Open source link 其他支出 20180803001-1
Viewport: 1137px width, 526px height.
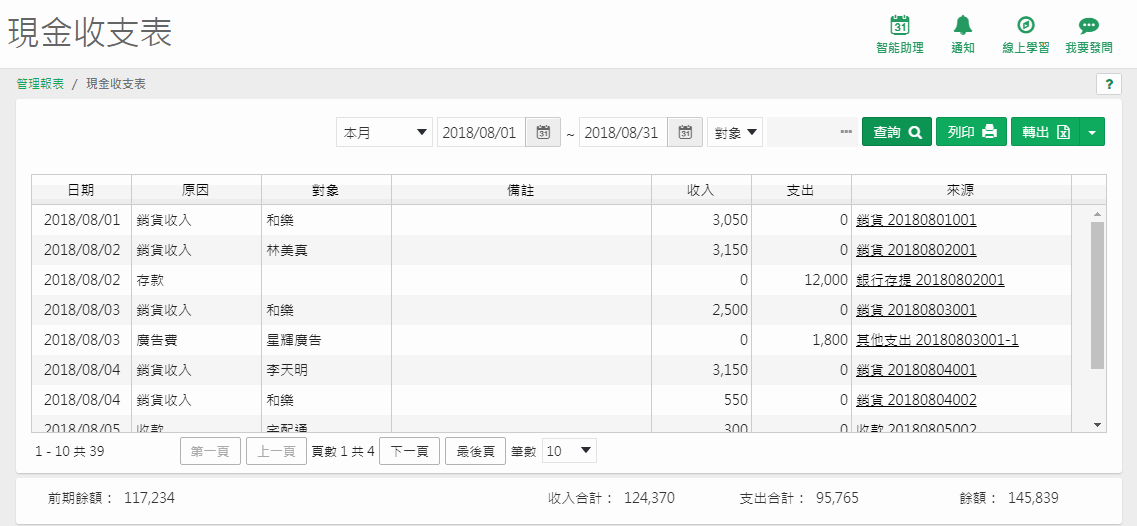click(938, 340)
